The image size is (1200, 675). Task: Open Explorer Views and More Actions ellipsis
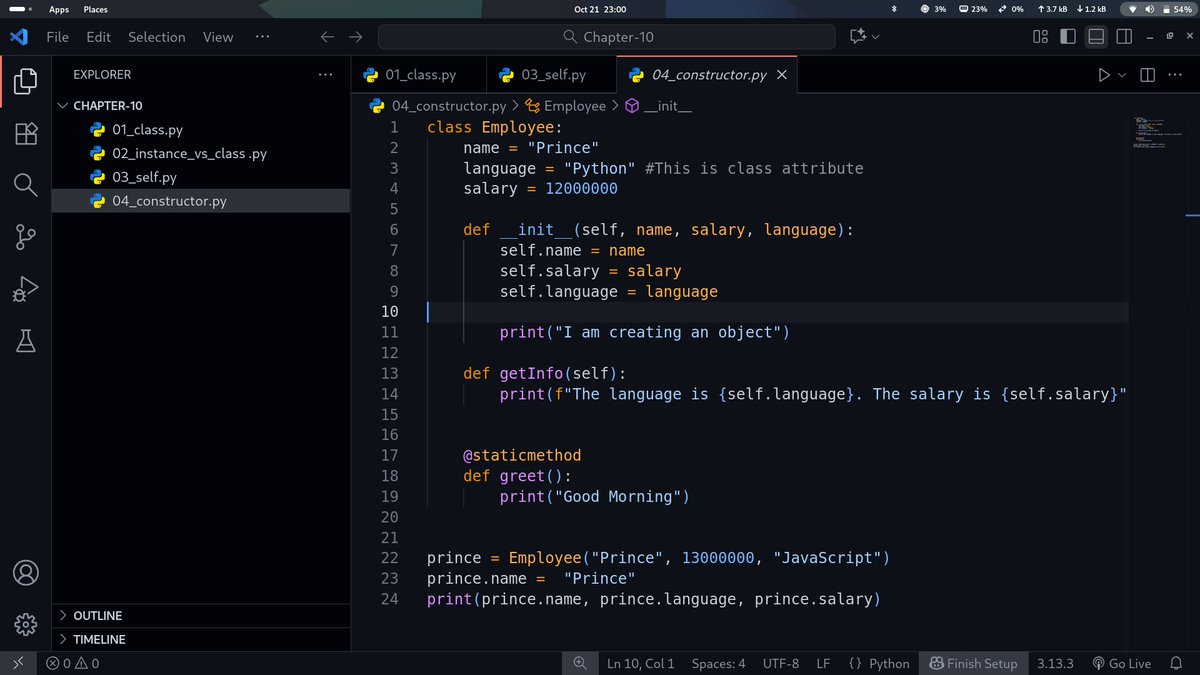coord(325,75)
